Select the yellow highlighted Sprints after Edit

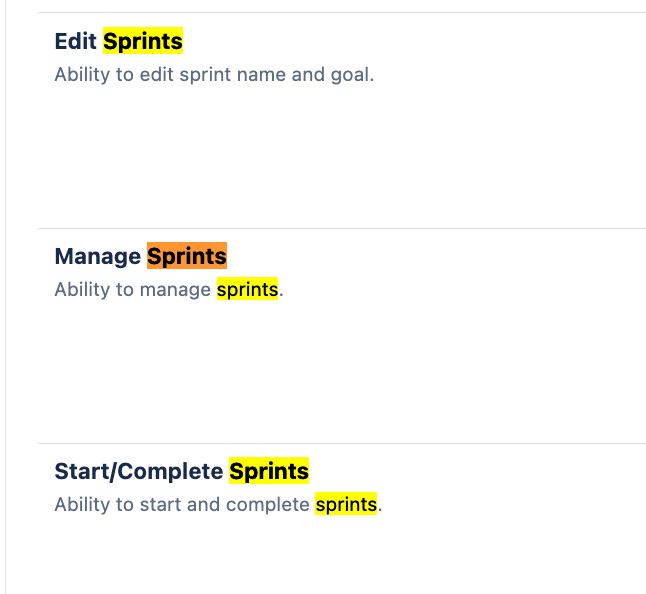coord(143,41)
